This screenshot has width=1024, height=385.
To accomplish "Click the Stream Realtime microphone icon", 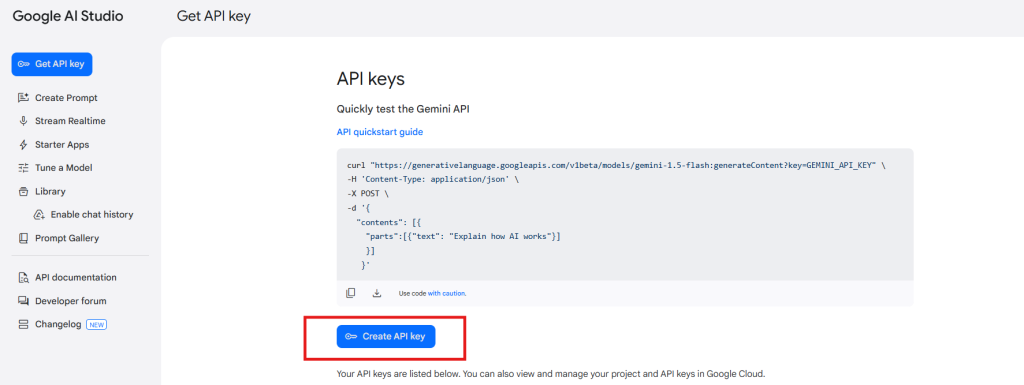I will pyautogui.click(x=24, y=121).
